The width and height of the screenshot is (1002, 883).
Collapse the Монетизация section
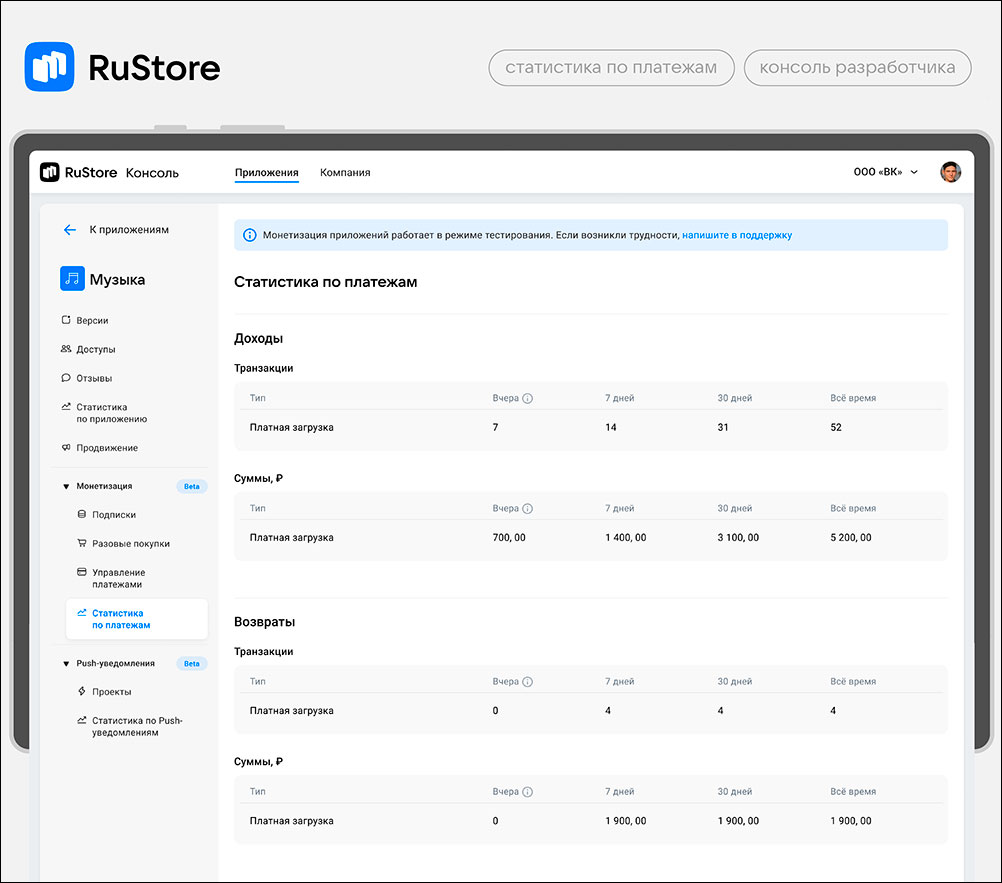coord(66,487)
